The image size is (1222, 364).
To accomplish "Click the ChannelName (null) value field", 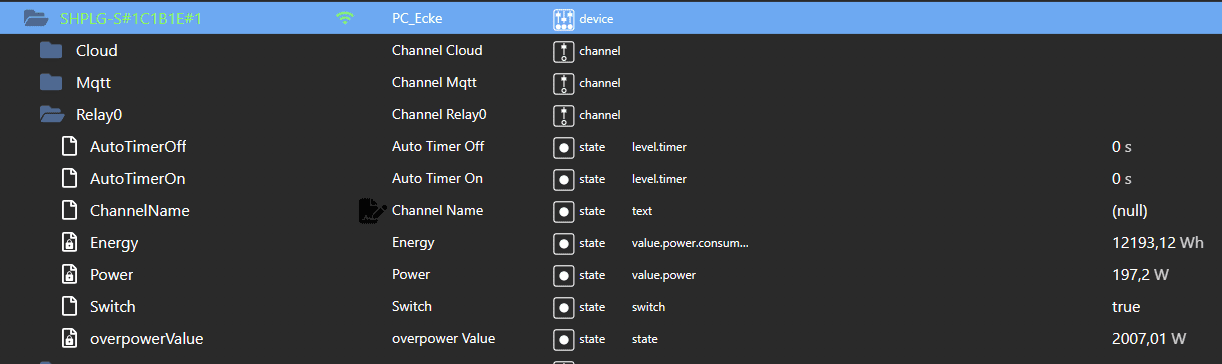I will coord(1130,210).
